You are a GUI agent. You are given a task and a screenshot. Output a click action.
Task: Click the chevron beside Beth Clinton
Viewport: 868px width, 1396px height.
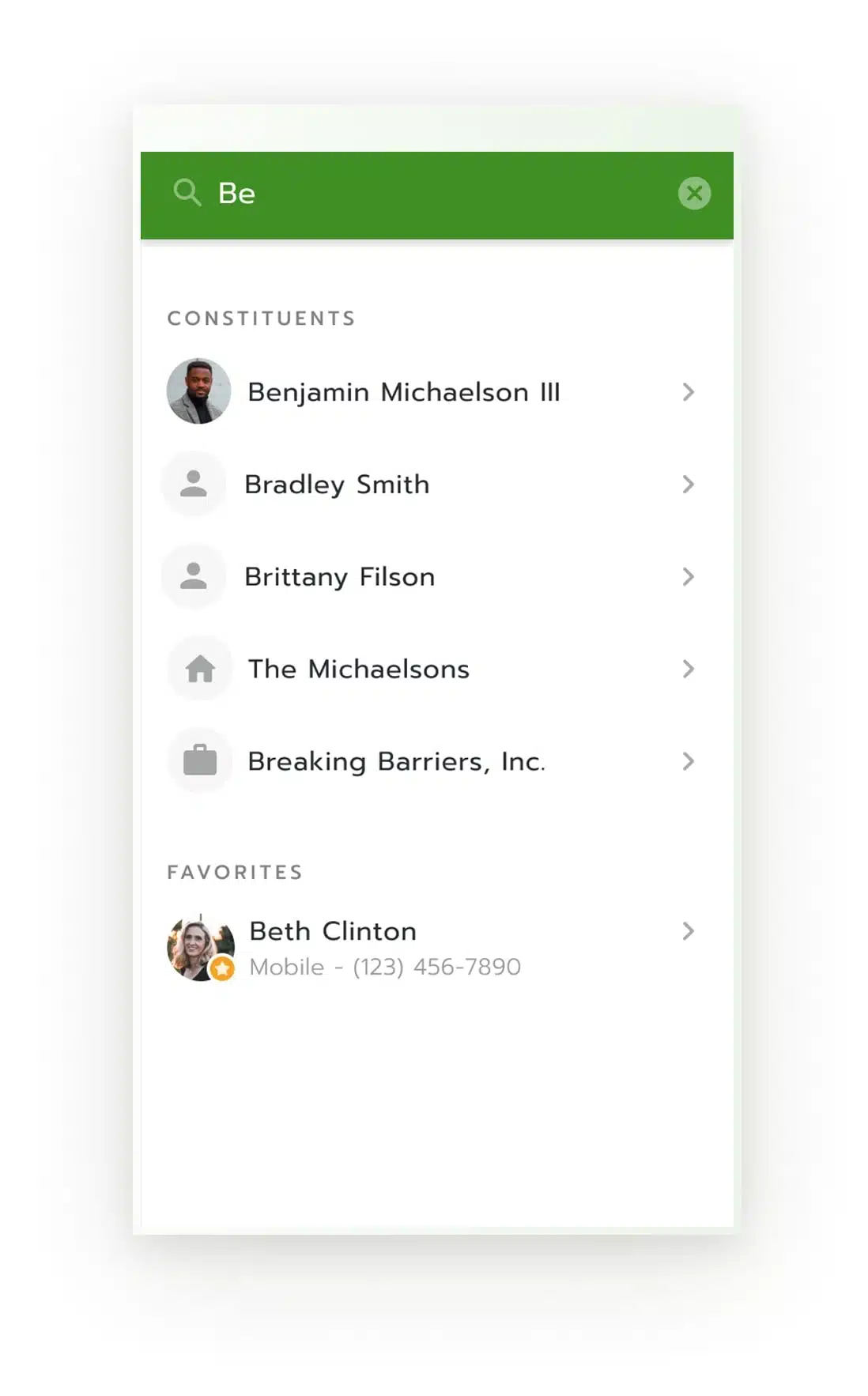click(x=688, y=931)
